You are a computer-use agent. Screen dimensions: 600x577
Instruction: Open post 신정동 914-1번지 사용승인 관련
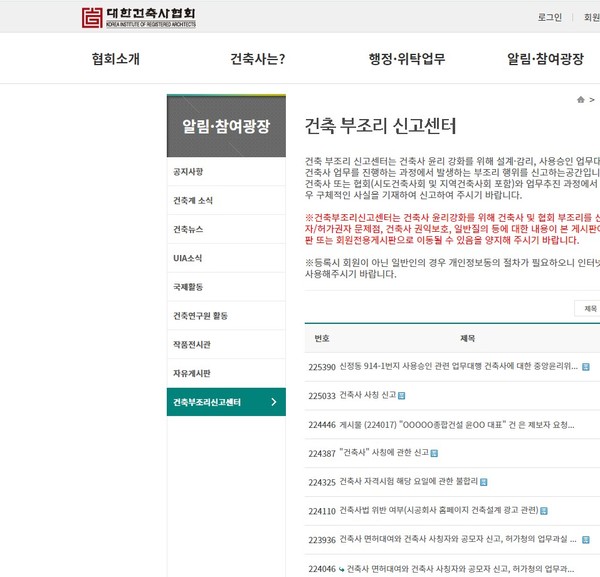coord(458,367)
